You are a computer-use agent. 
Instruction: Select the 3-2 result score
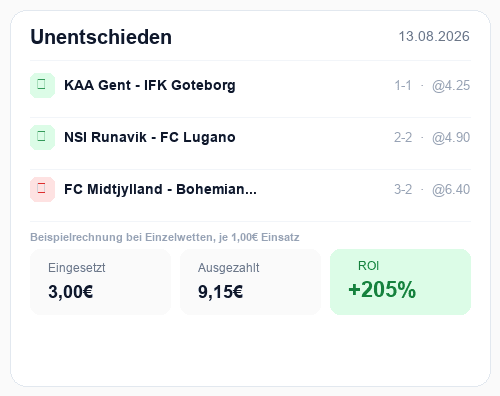[x=403, y=190]
